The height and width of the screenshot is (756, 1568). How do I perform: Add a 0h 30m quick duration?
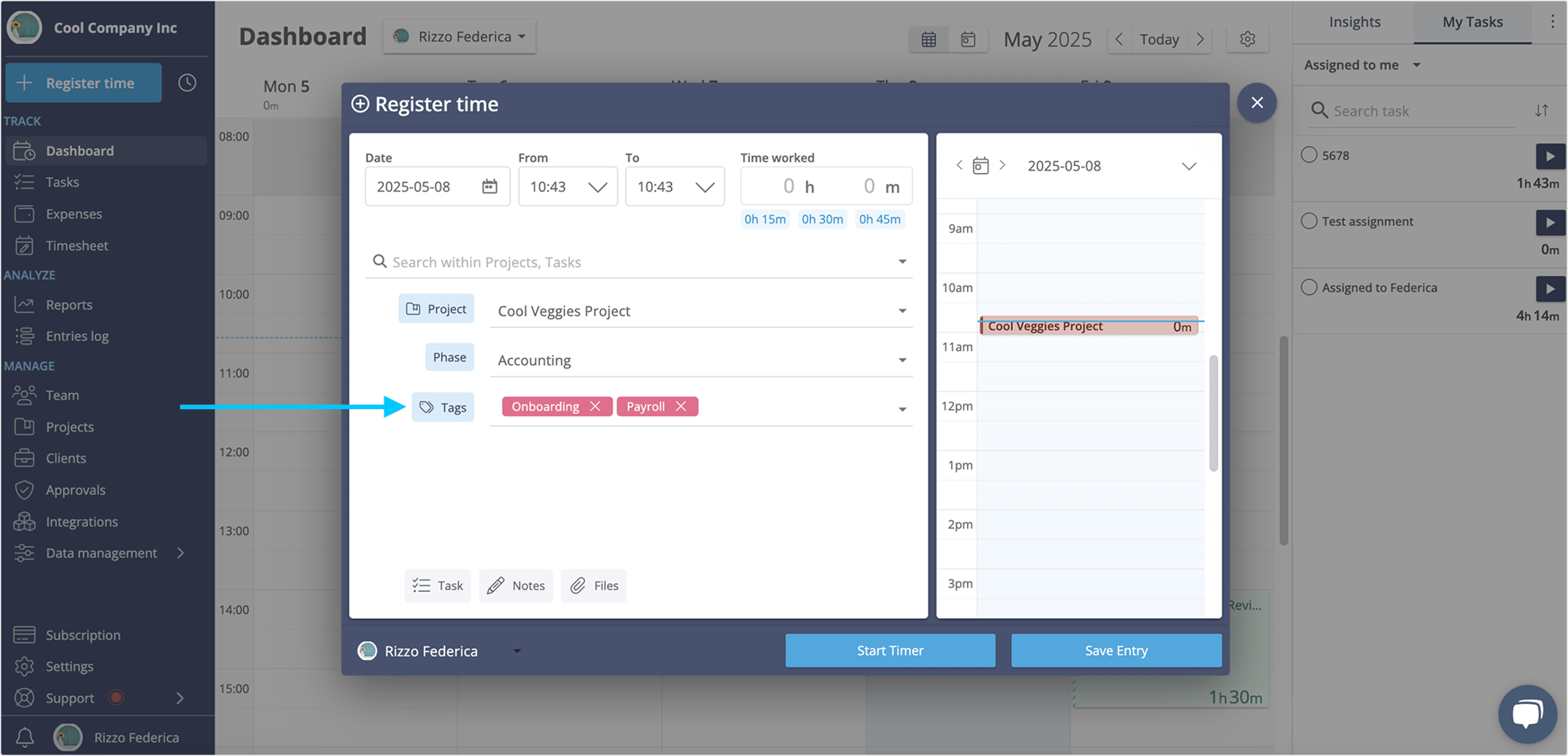[822, 219]
